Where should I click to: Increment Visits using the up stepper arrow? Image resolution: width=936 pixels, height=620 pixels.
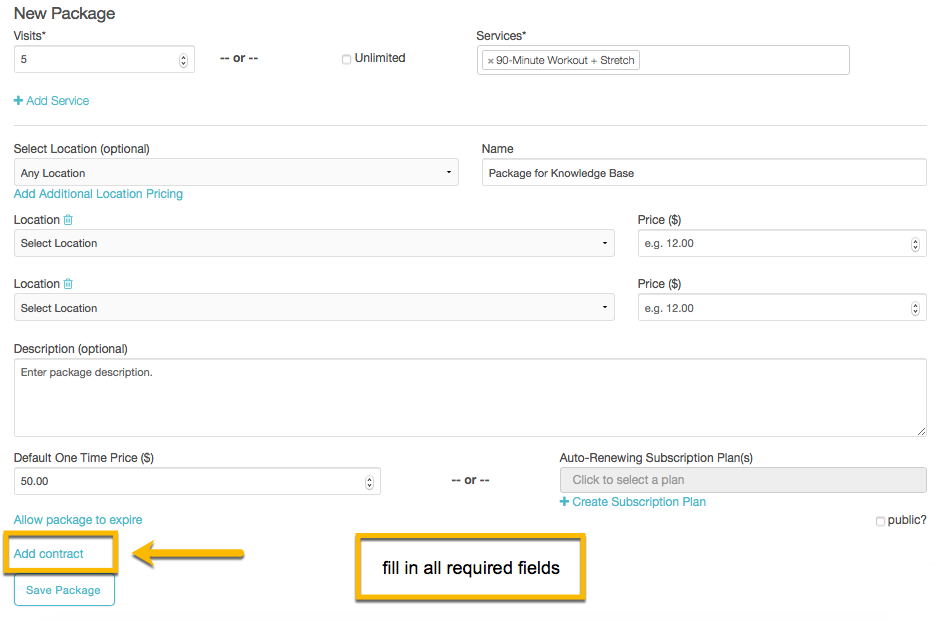coord(183,55)
